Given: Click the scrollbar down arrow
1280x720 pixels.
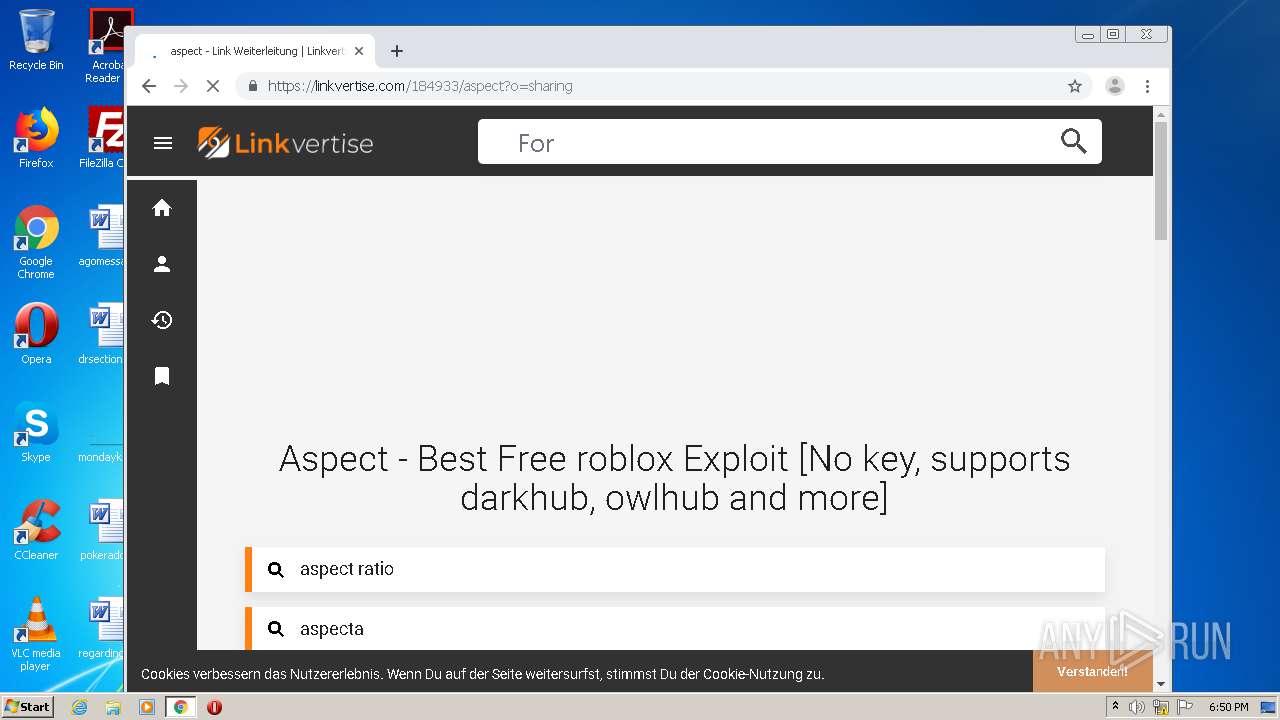Looking at the screenshot, I should tap(1160, 684).
